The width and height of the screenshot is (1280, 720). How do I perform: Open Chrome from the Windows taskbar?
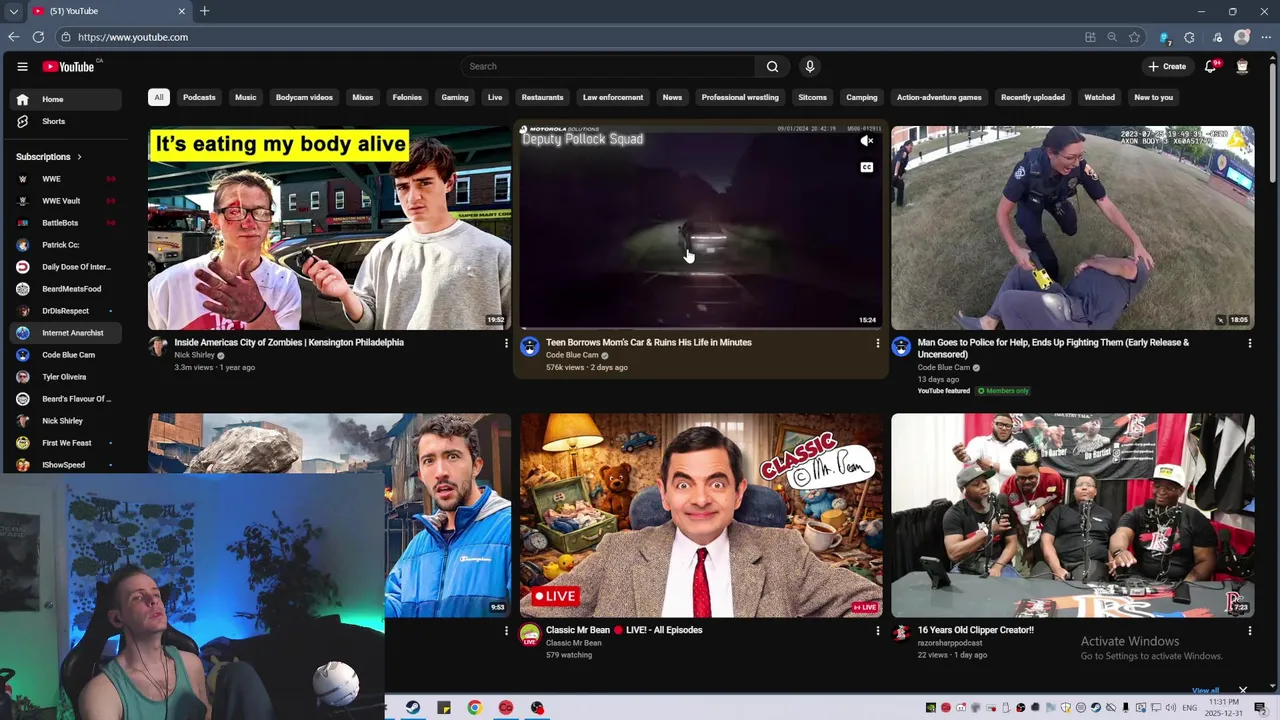click(475, 708)
